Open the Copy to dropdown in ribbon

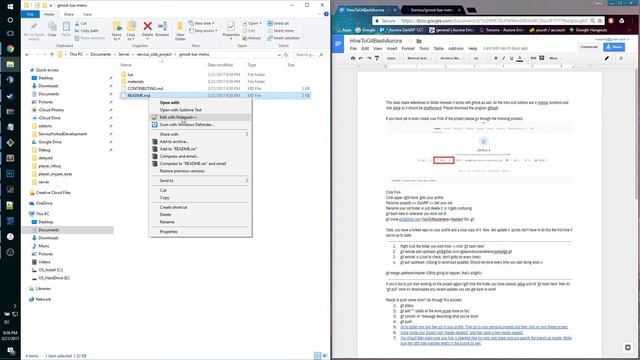click(131, 31)
